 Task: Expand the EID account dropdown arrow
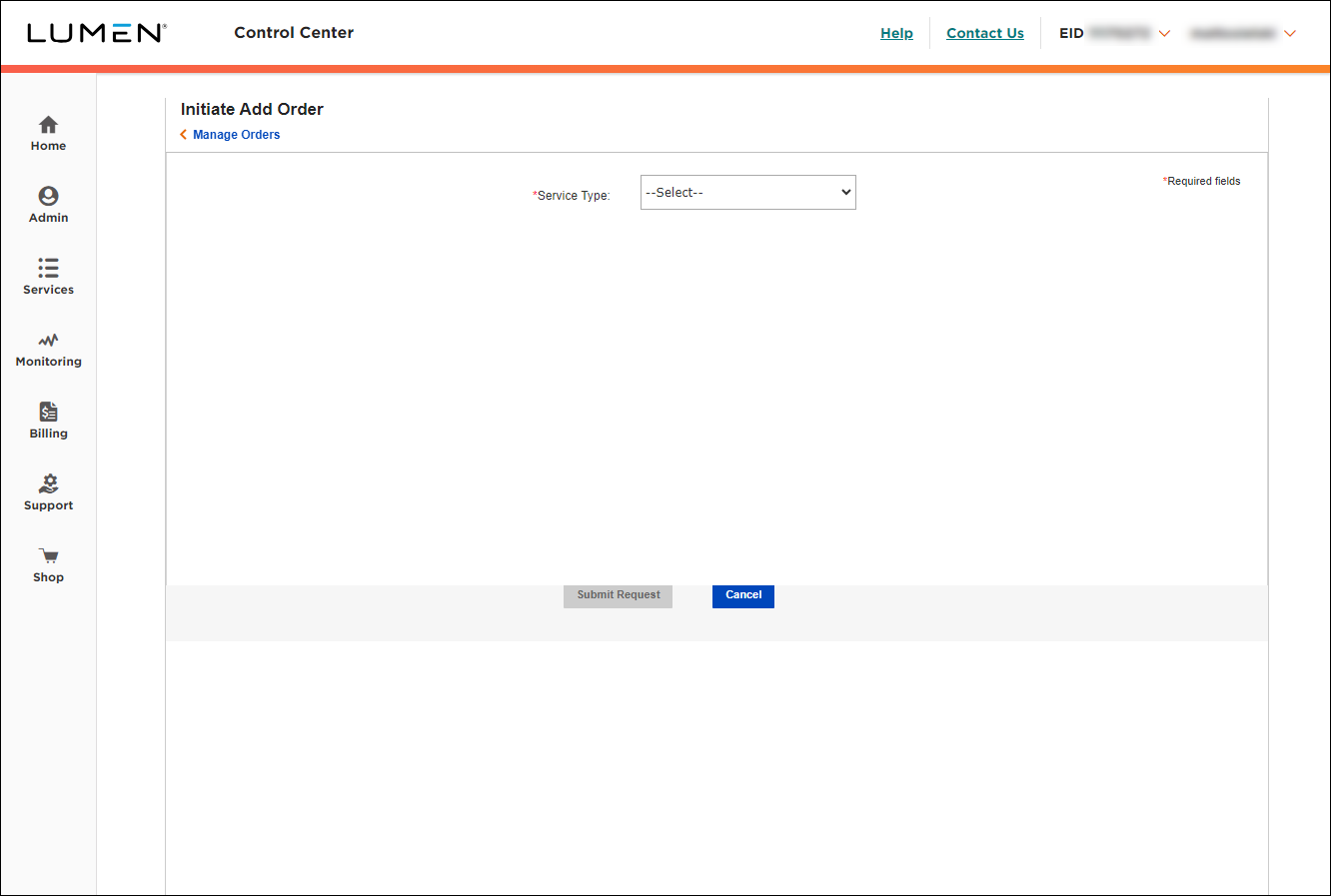1164,34
